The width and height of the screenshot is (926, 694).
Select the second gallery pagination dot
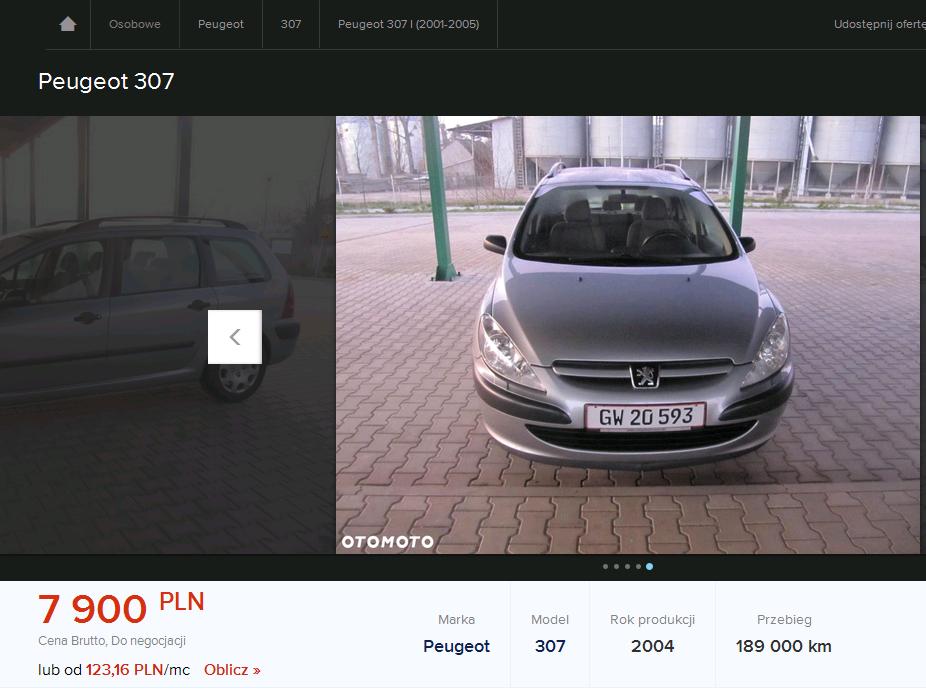click(x=616, y=567)
